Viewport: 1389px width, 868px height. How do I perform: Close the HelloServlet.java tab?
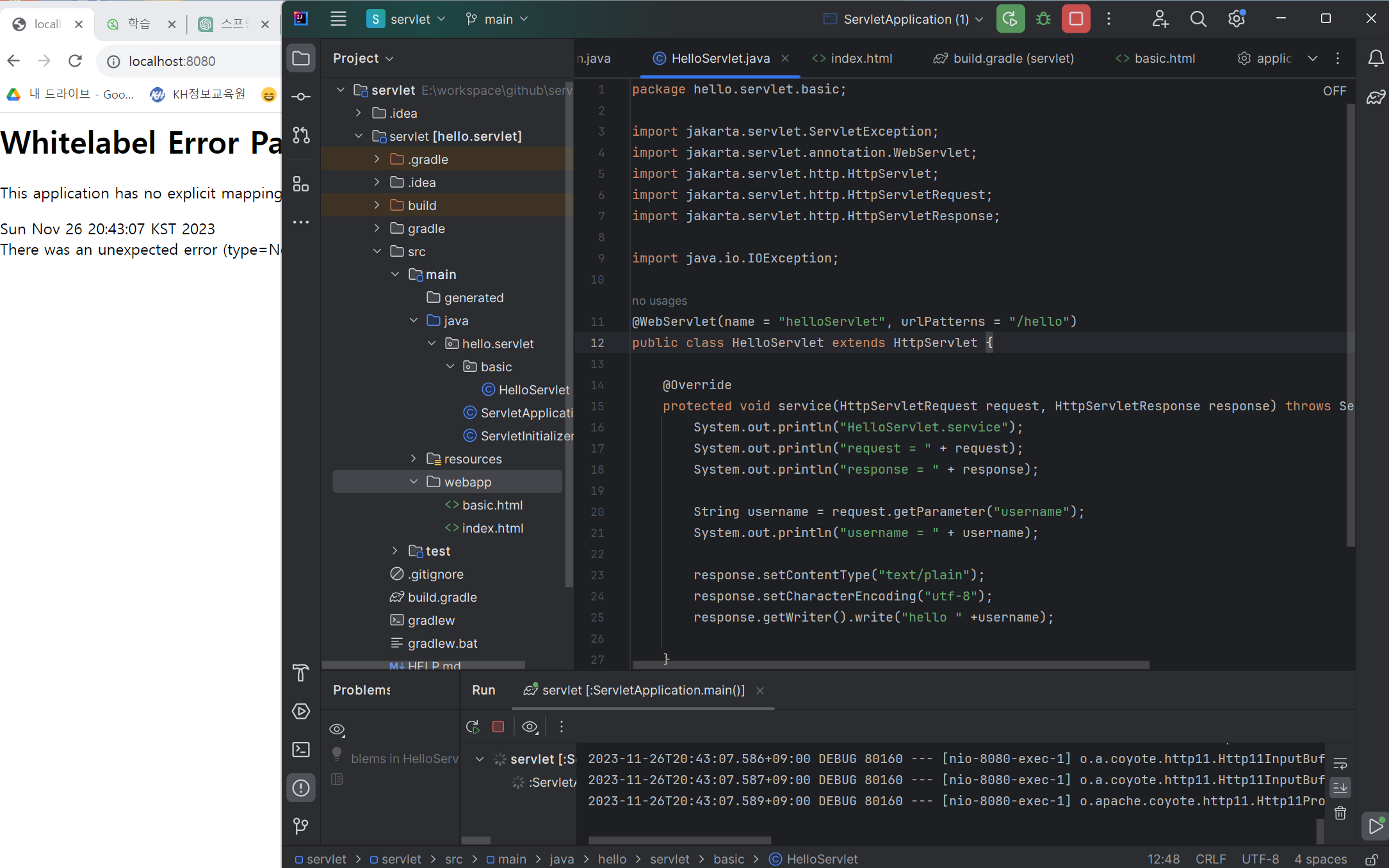785,58
